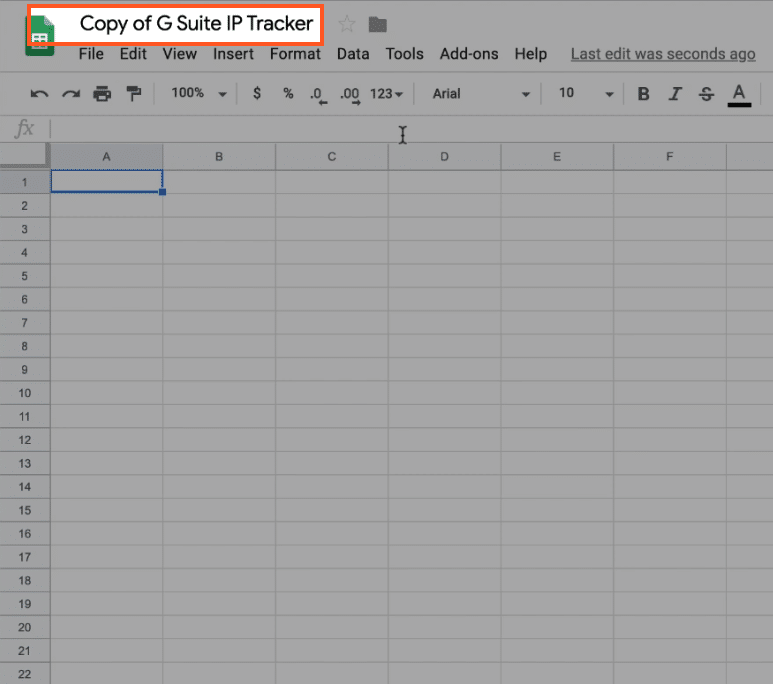Open the 100% zoom dropdown
Screen dimensions: 773x684
point(199,93)
